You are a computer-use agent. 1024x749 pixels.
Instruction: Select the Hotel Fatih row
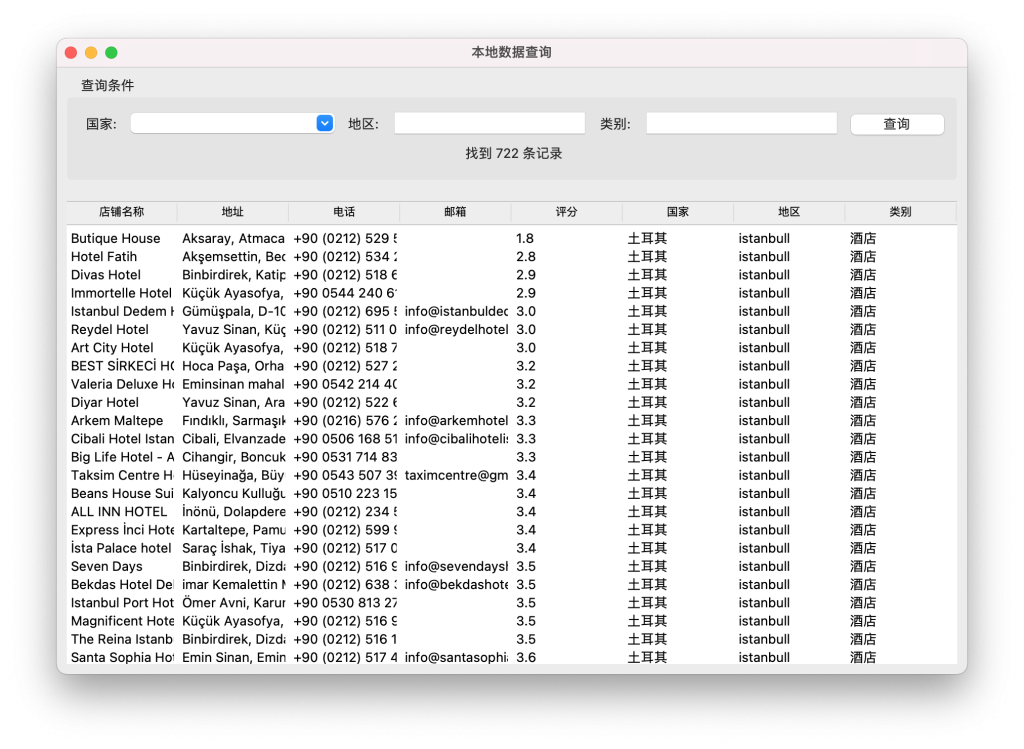[x=104, y=257]
